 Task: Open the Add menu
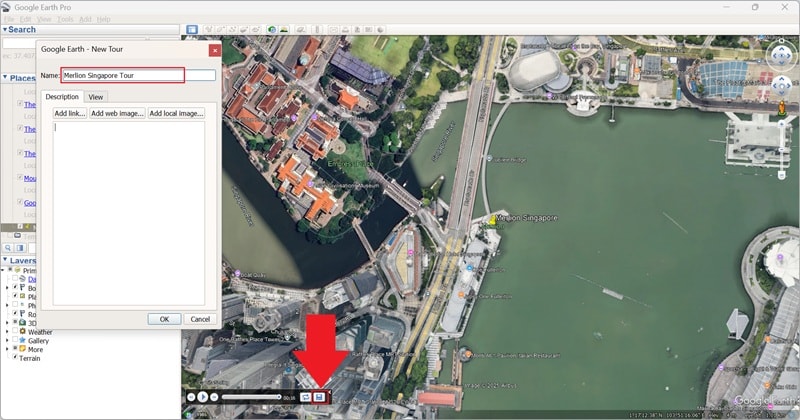(x=85, y=19)
